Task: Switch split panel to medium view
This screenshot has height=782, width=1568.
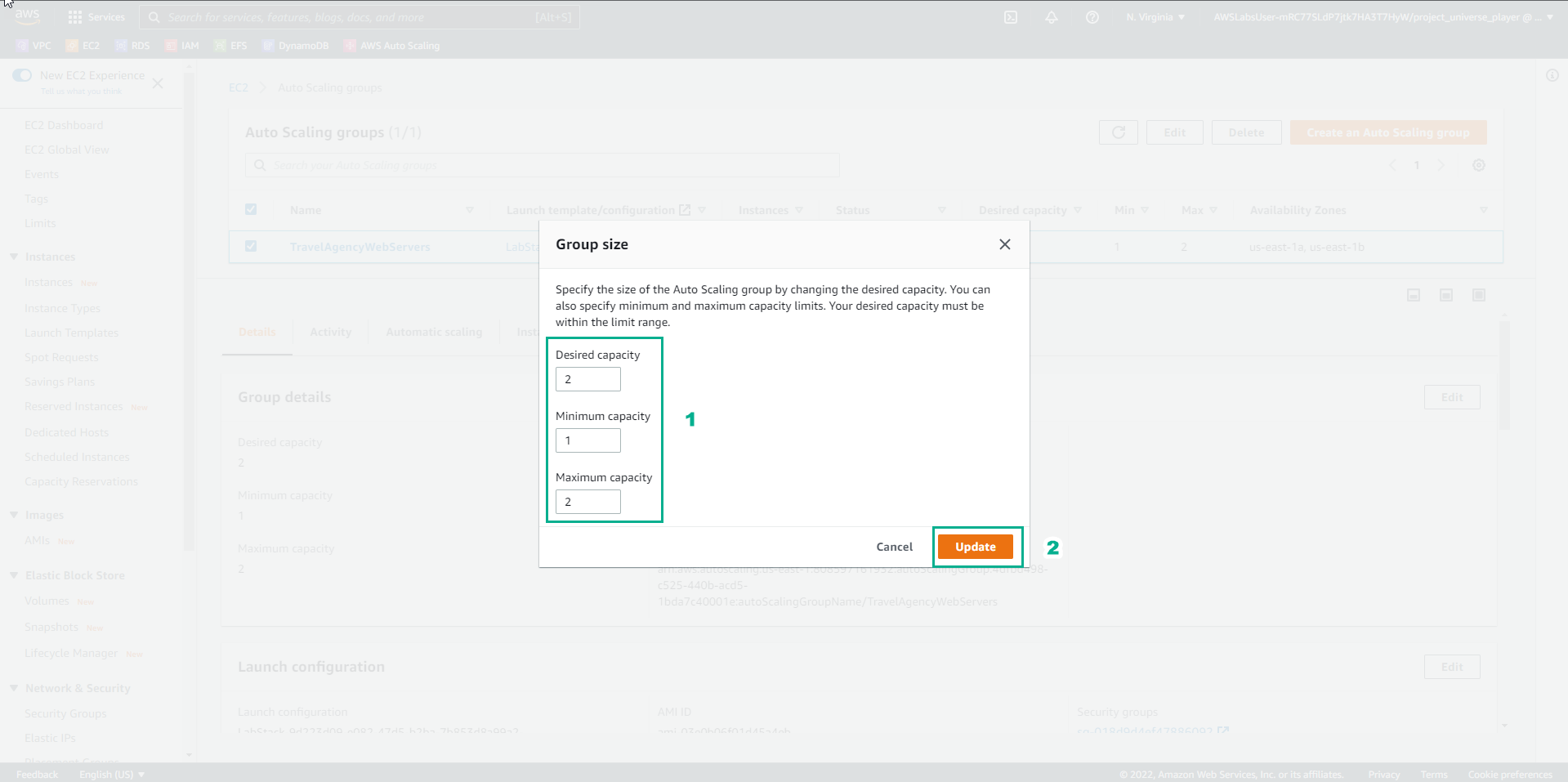Action: [1446, 295]
